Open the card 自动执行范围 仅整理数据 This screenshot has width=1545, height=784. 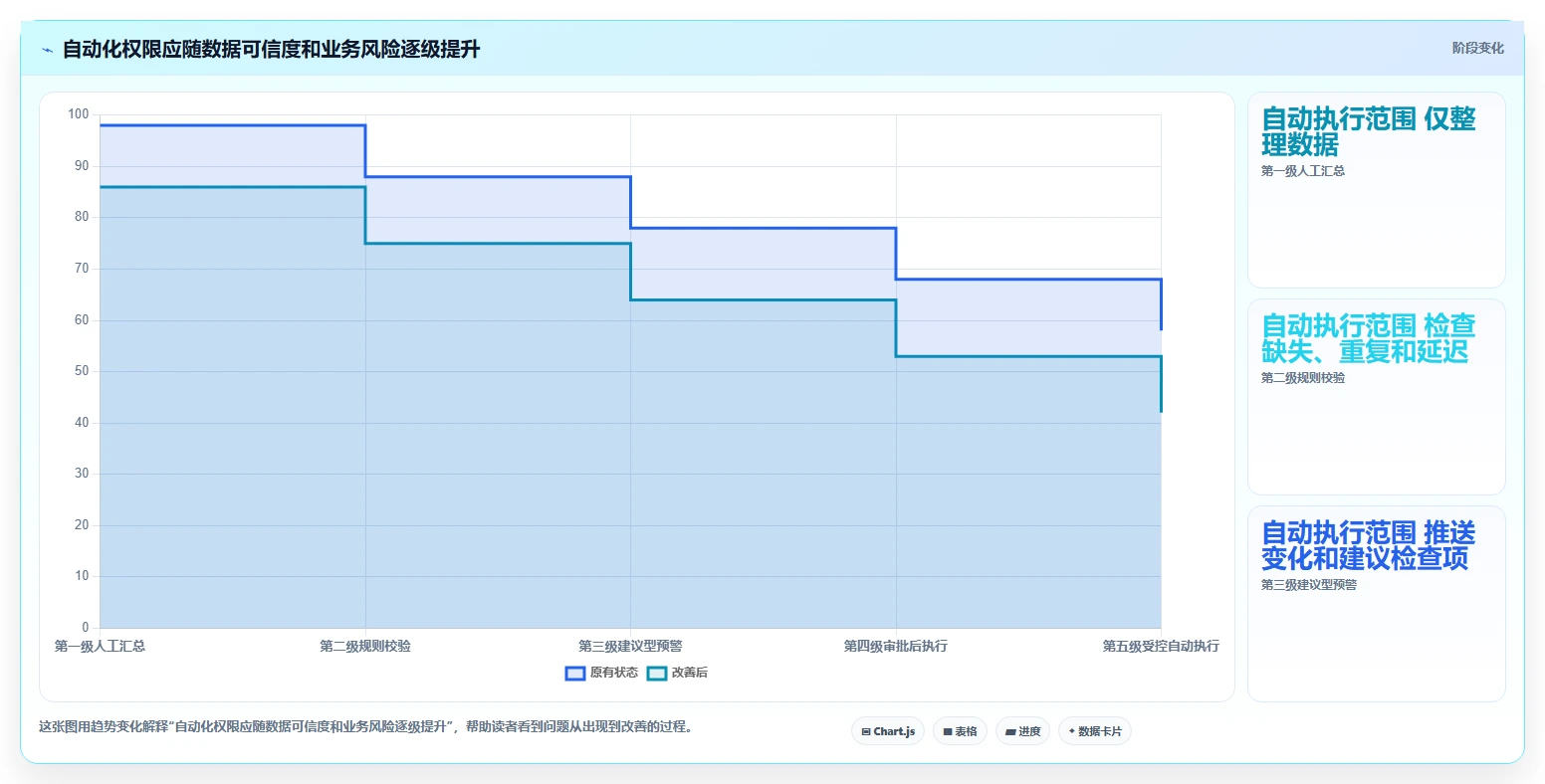(1376, 190)
